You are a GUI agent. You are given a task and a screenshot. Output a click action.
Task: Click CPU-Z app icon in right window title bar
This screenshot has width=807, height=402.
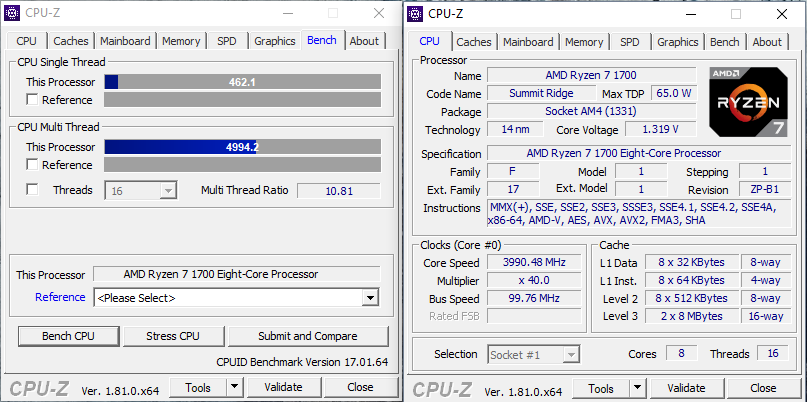(x=415, y=14)
